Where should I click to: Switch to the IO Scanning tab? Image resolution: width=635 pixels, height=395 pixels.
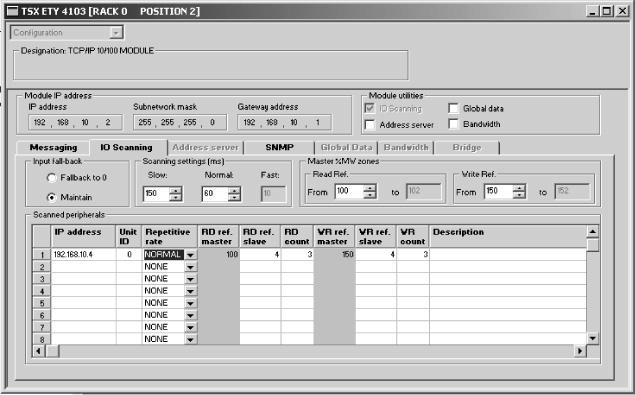coord(126,147)
